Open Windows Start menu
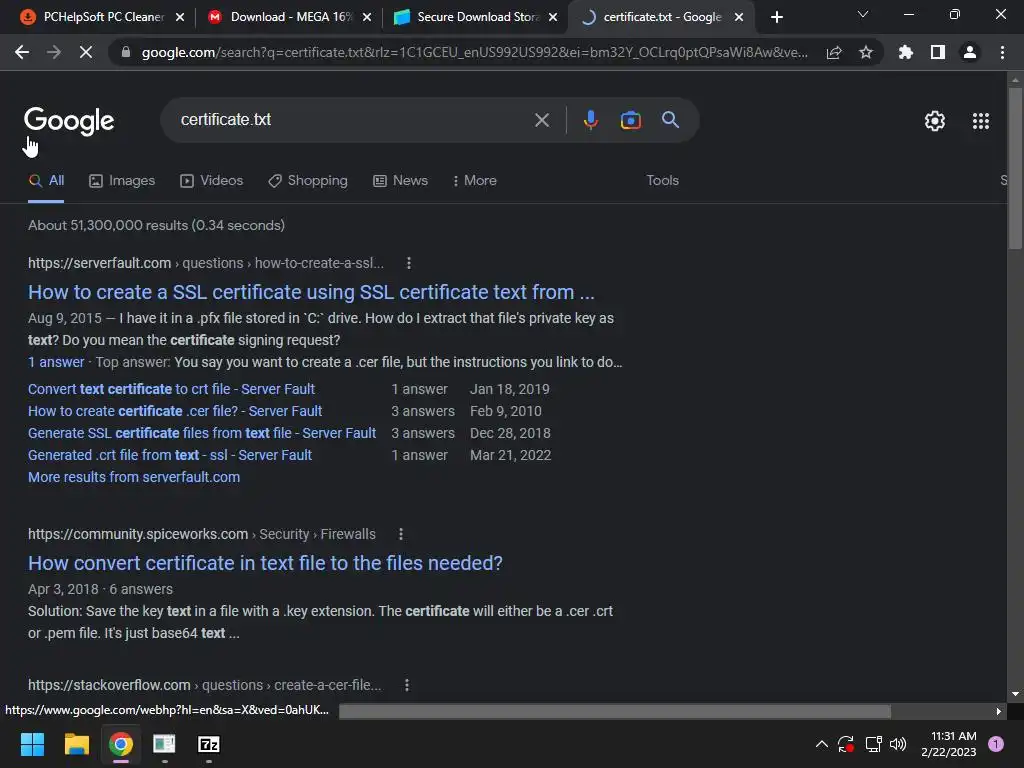 [x=32, y=744]
